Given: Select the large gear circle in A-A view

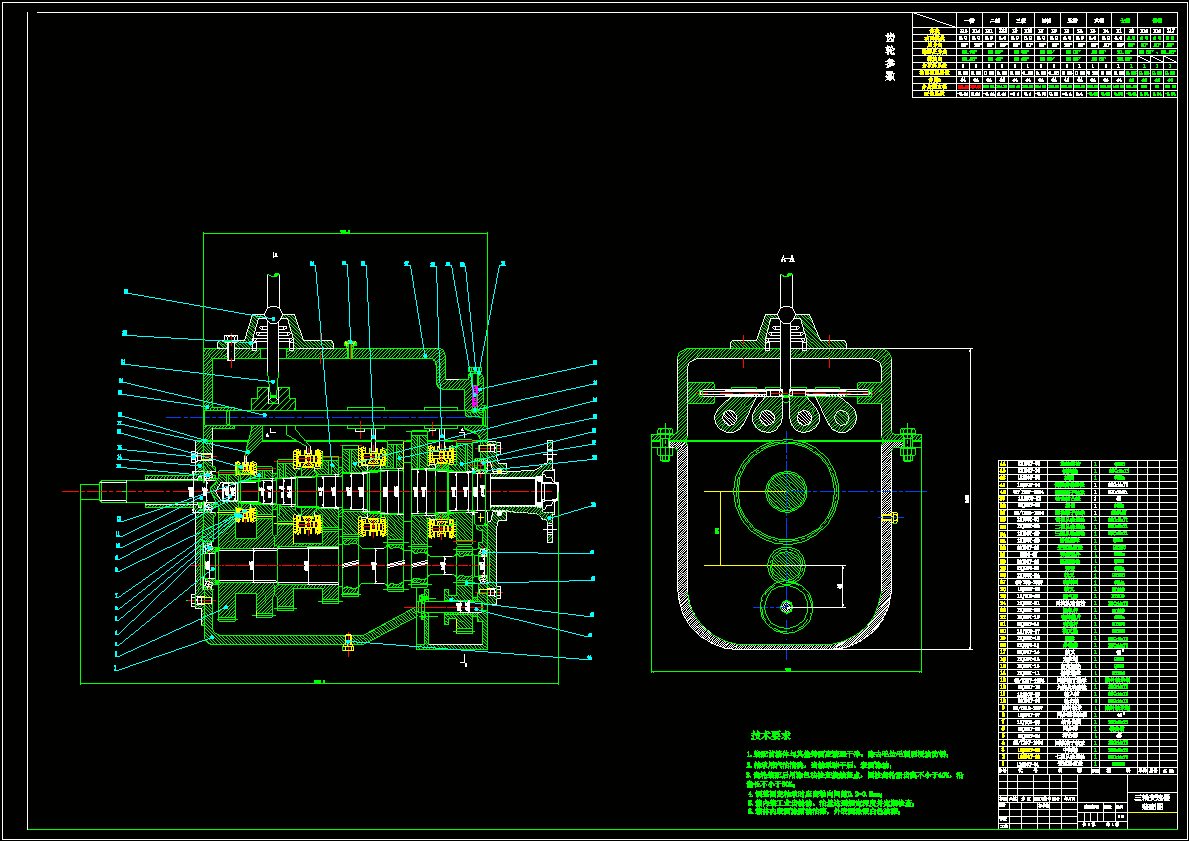Looking at the screenshot, I should point(786,491).
